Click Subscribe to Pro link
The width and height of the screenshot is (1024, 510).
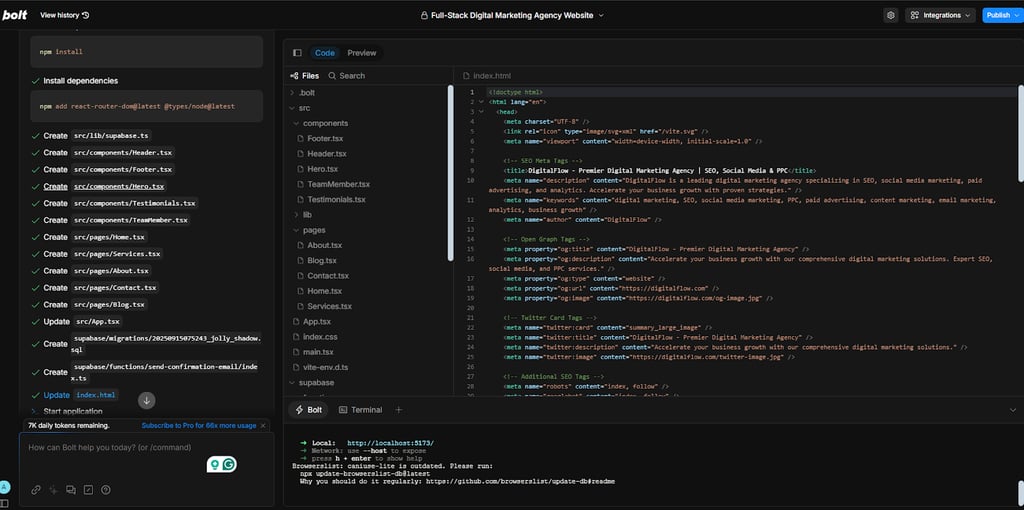[x=199, y=426]
